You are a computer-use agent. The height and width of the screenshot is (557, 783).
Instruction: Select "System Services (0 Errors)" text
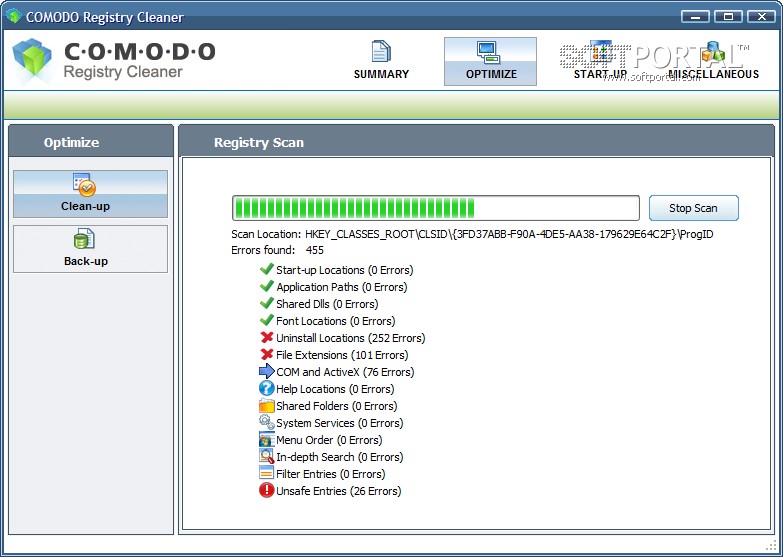click(340, 423)
